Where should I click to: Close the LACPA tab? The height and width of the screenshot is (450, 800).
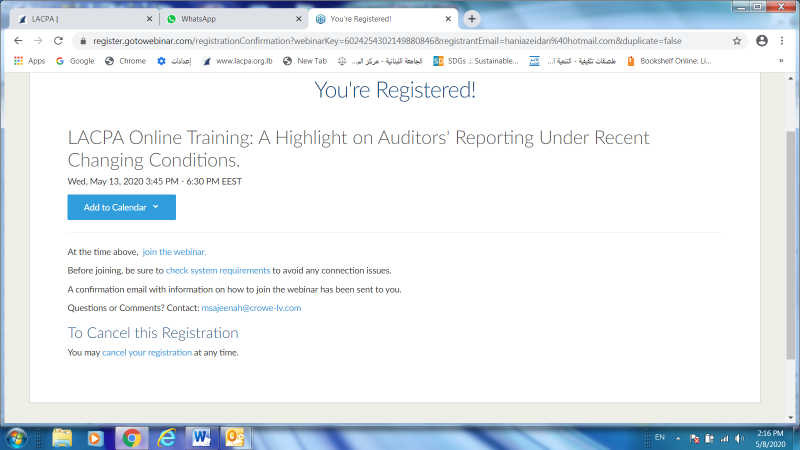point(149,19)
